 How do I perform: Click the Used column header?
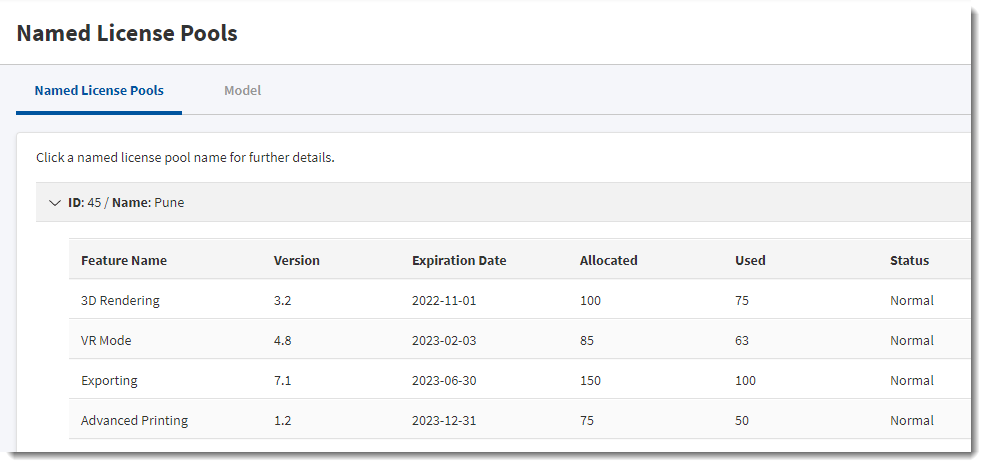750,261
